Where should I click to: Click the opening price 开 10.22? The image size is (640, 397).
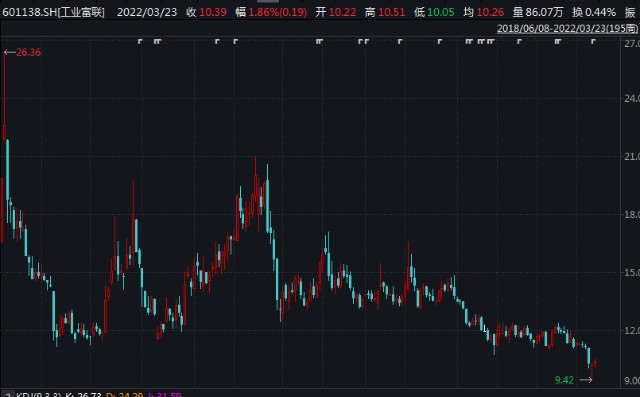pyautogui.click(x=336, y=12)
